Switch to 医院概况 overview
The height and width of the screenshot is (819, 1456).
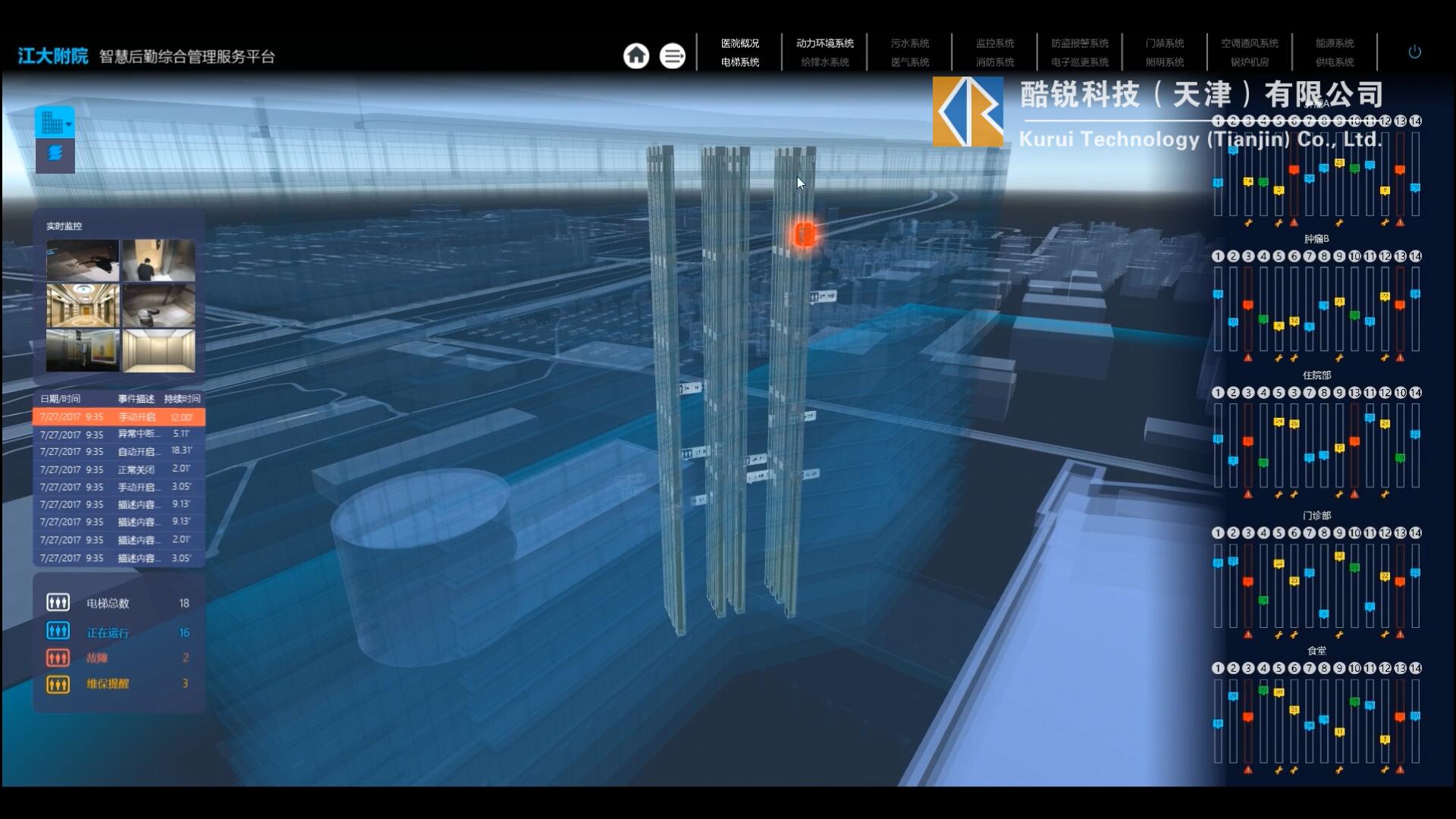[739, 43]
